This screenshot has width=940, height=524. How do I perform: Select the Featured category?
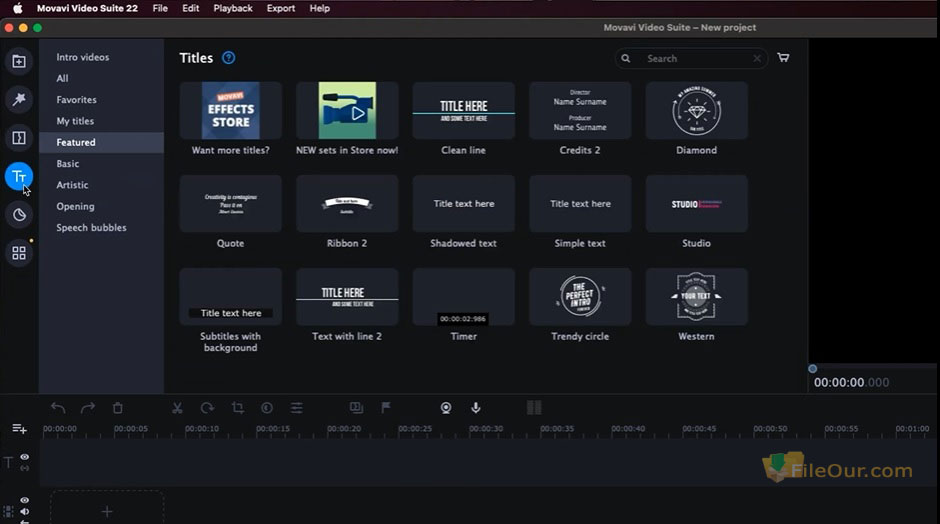[101, 142]
